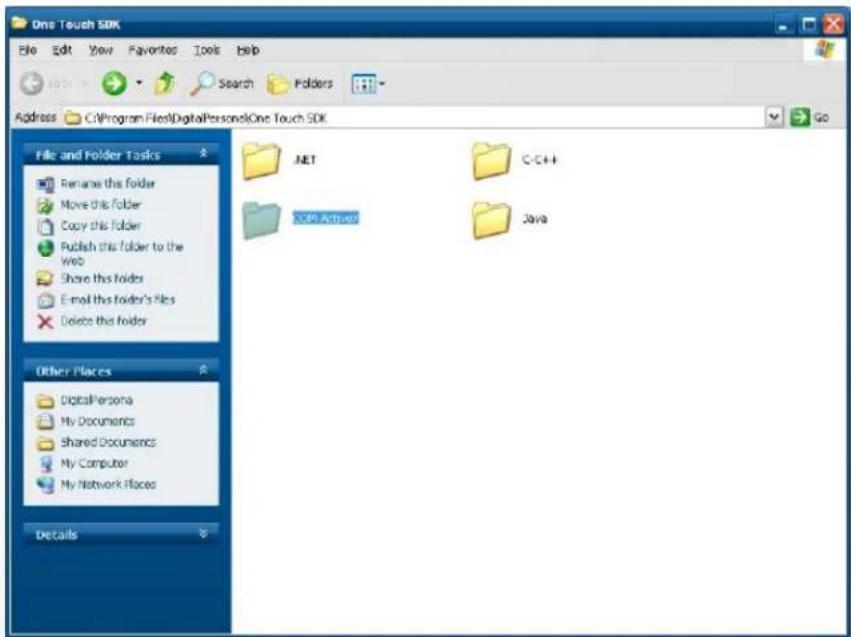The image size is (851, 637).
Task: Click Move this folder link
Action: tap(100, 205)
